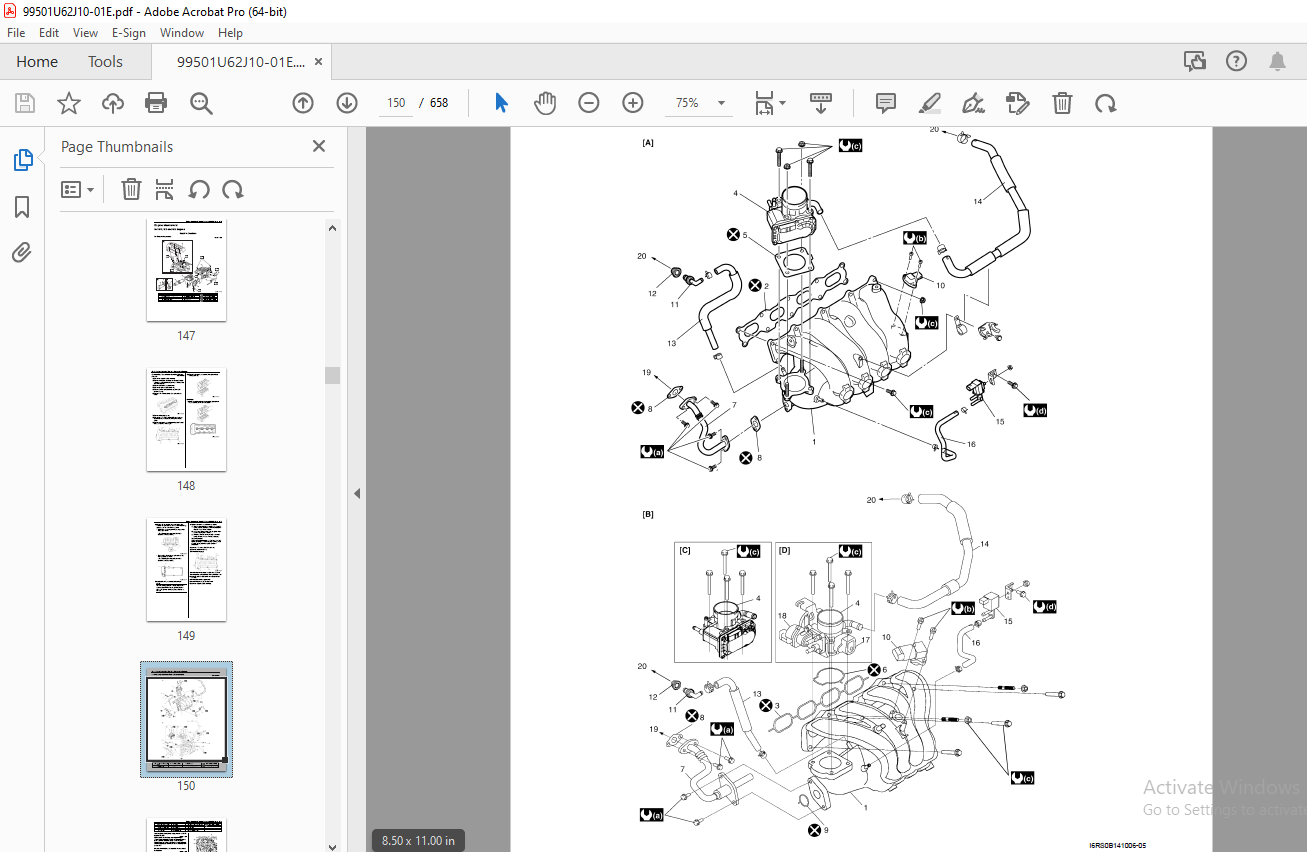Collapse the navigation pane with the arrow handle

(x=357, y=493)
